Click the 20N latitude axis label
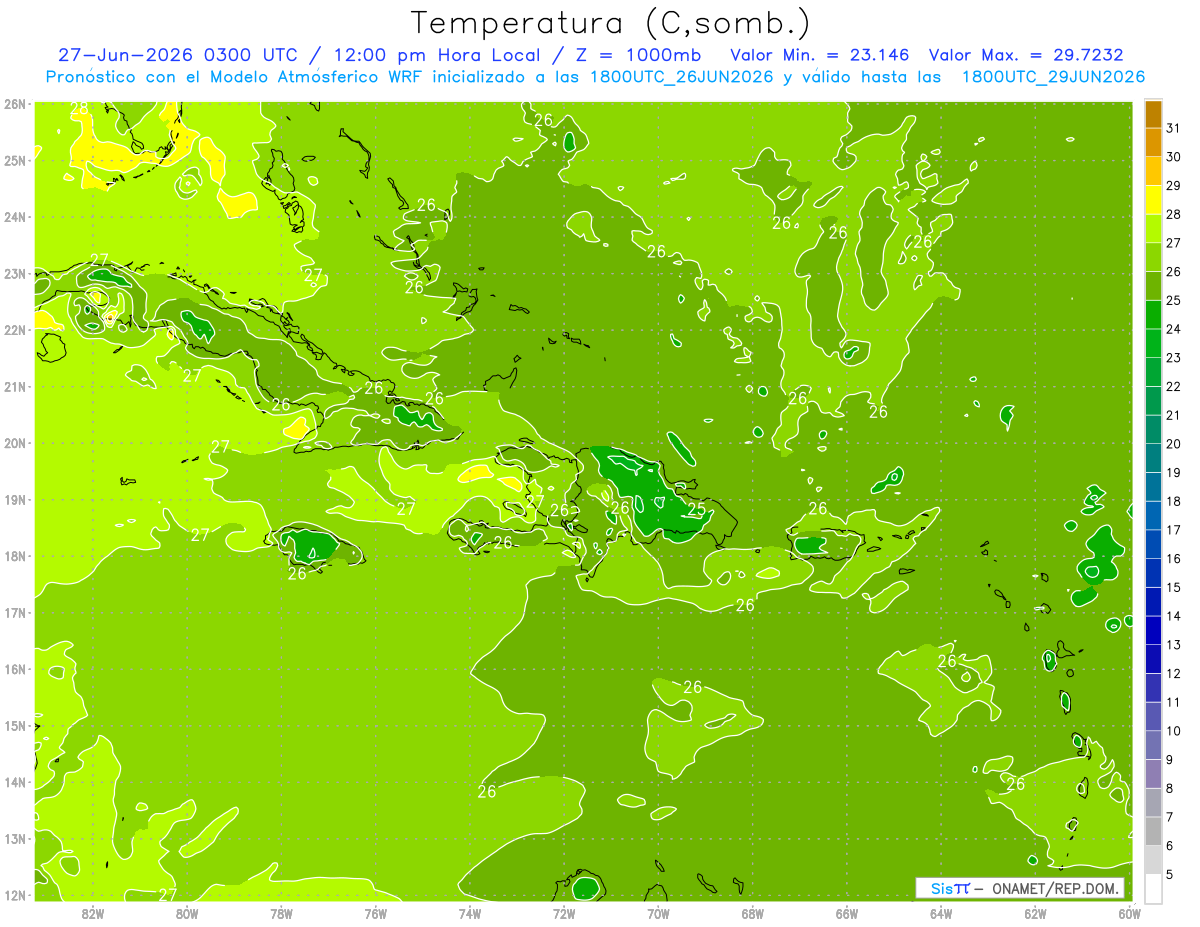Image resolution: width=1200 pixels, height=927 pixels. tap(14, 443)
